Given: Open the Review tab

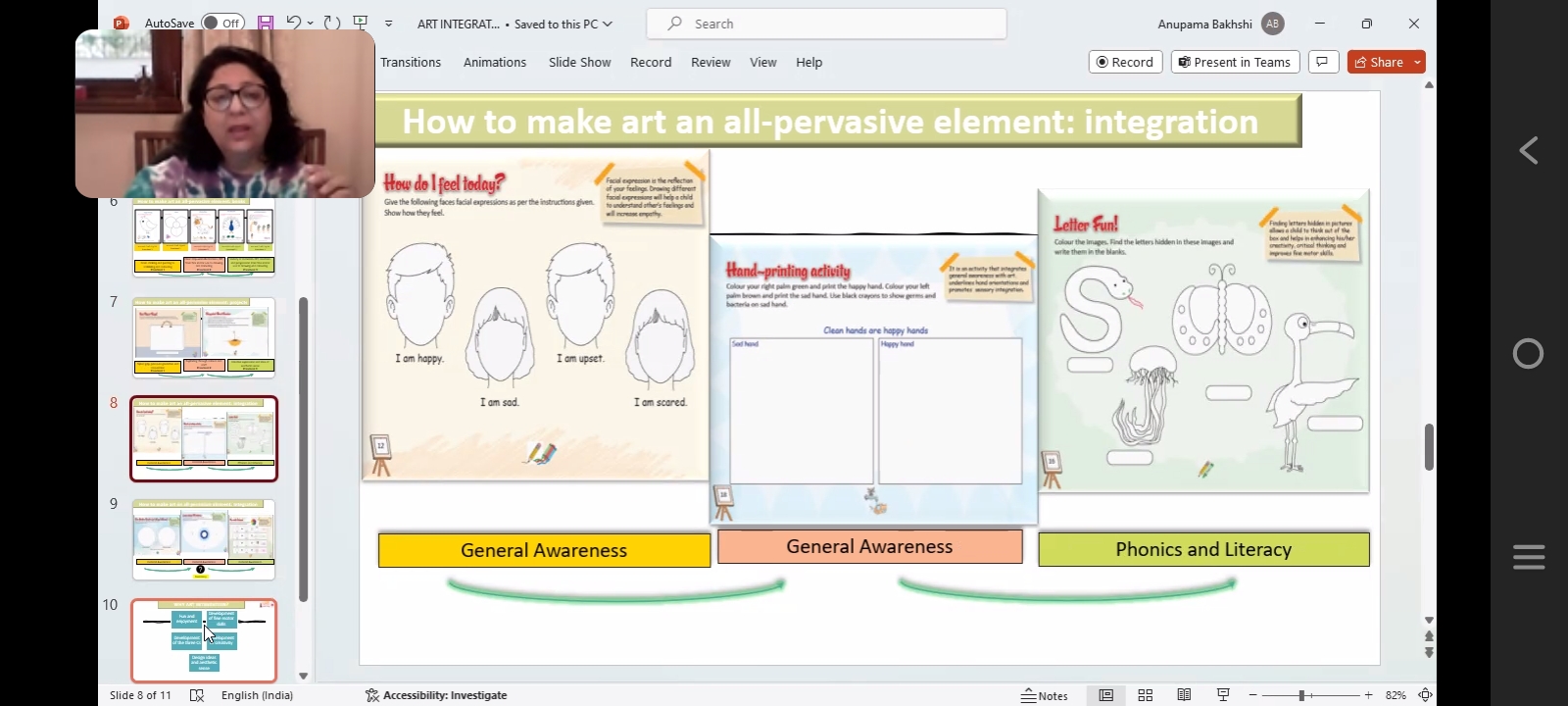Looking at the screenshot, I should [x=710, y=62].
